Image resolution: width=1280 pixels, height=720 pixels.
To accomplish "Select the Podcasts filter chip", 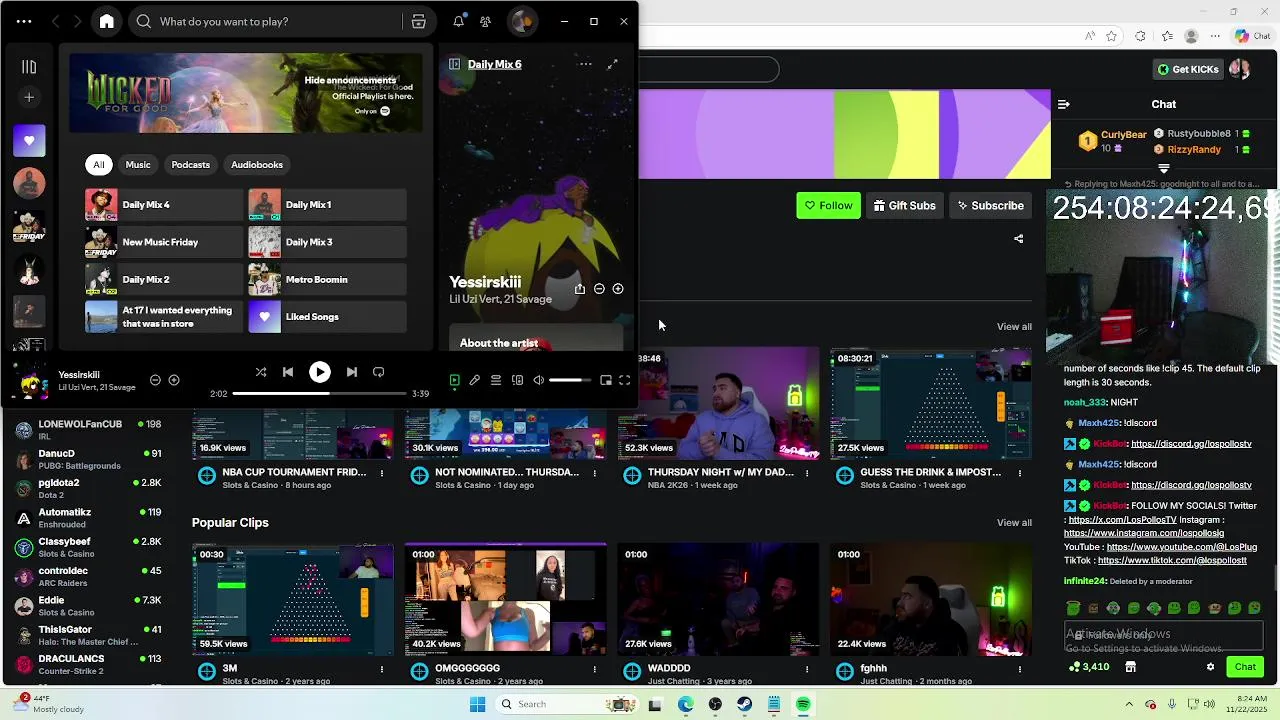I will point(190,165).
